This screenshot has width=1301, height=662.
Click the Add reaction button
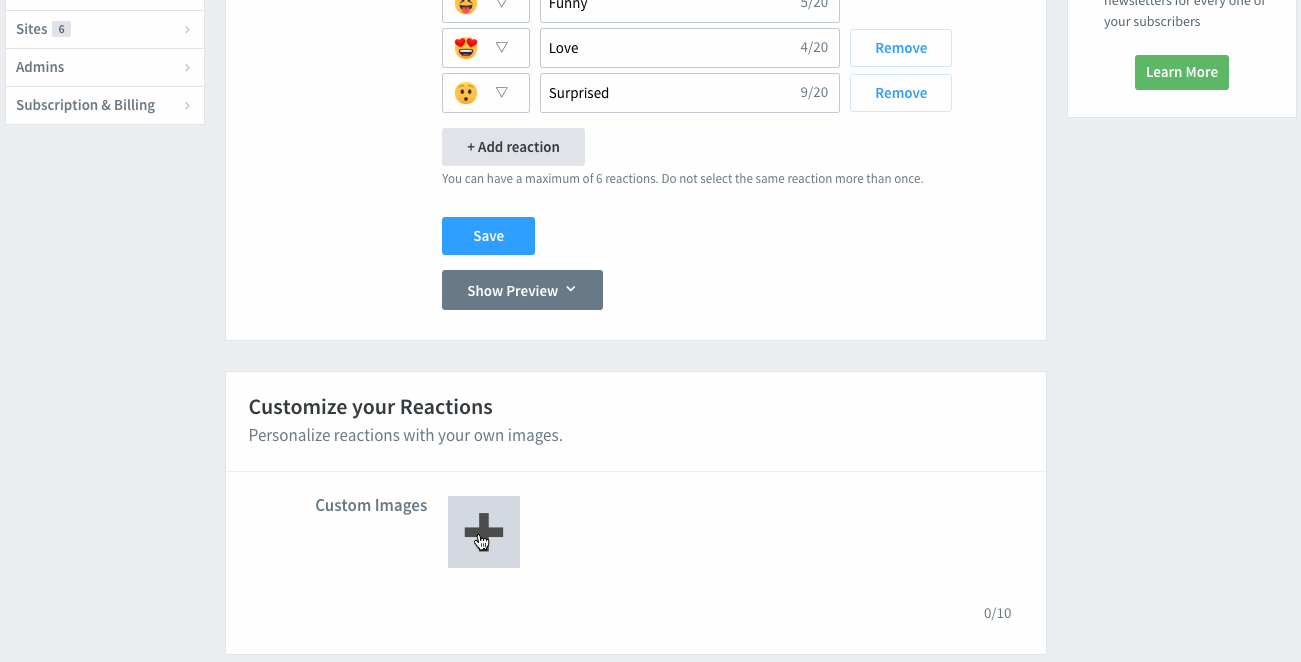click(x=513, y=146)
